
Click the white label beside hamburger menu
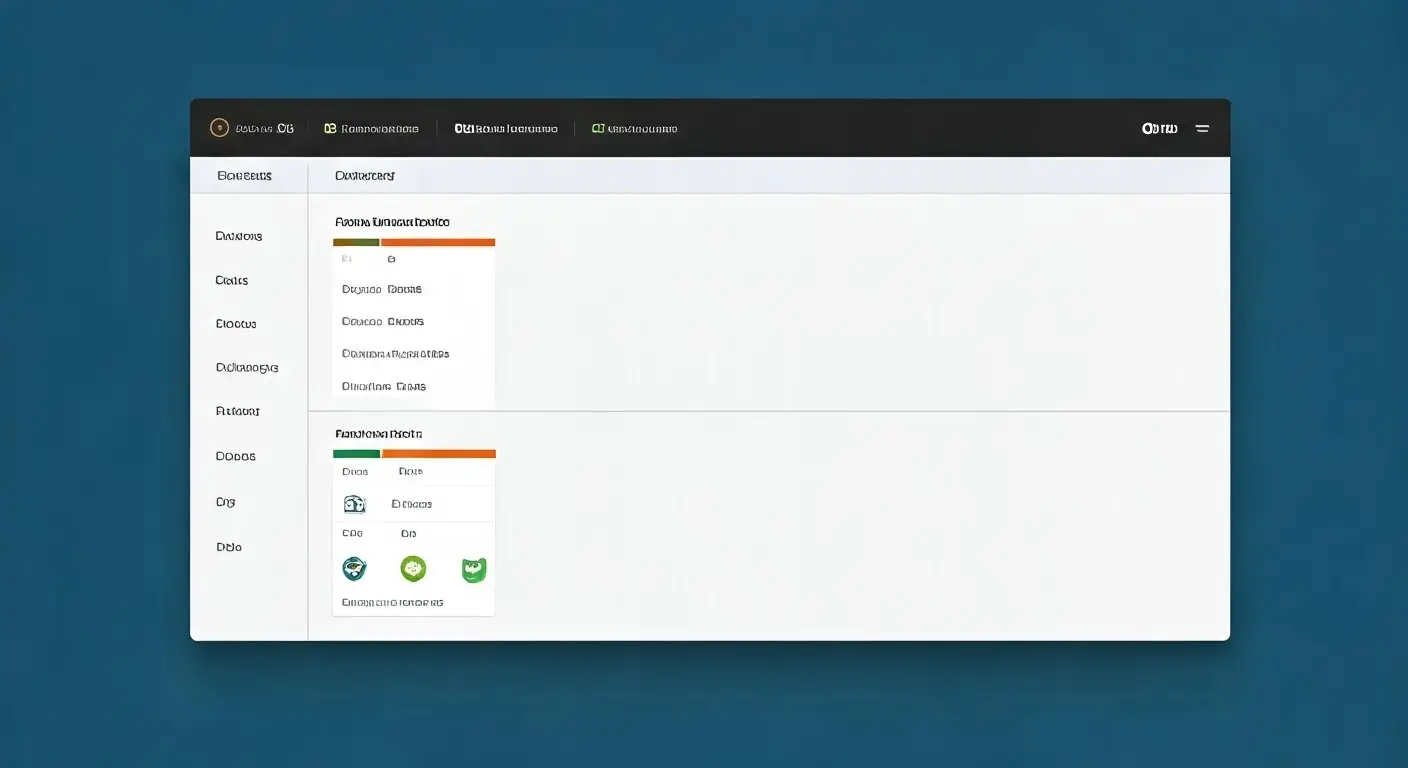pyautogui.click(x=1160, y=129)
